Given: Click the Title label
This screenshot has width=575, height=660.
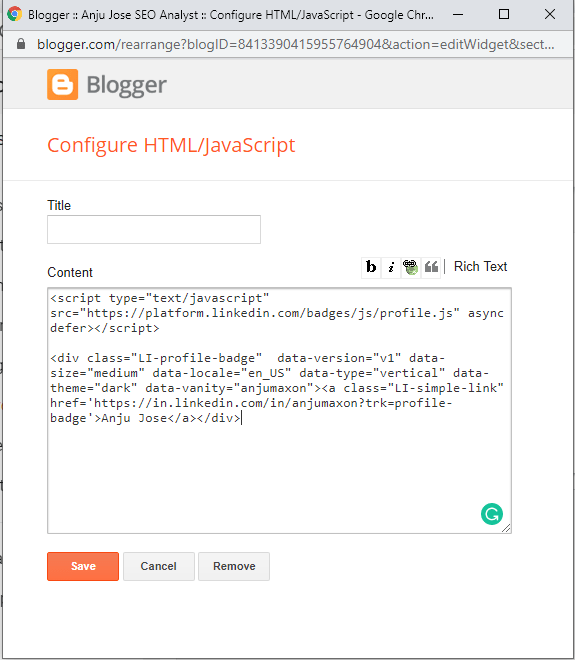Looking at the screenshot, I should tap(59, 205).
